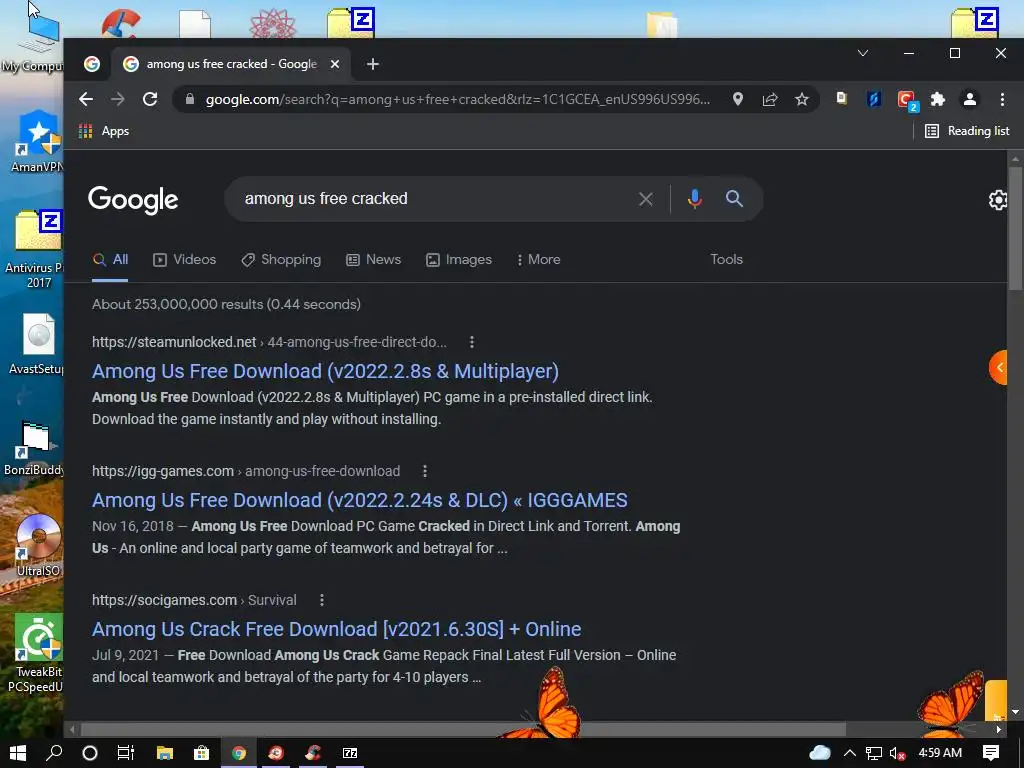The height and width of the screenshot is (768, 1024).
Task: Click the socigames.com URL breadcrumb
Action: click(x=194, y=600)
